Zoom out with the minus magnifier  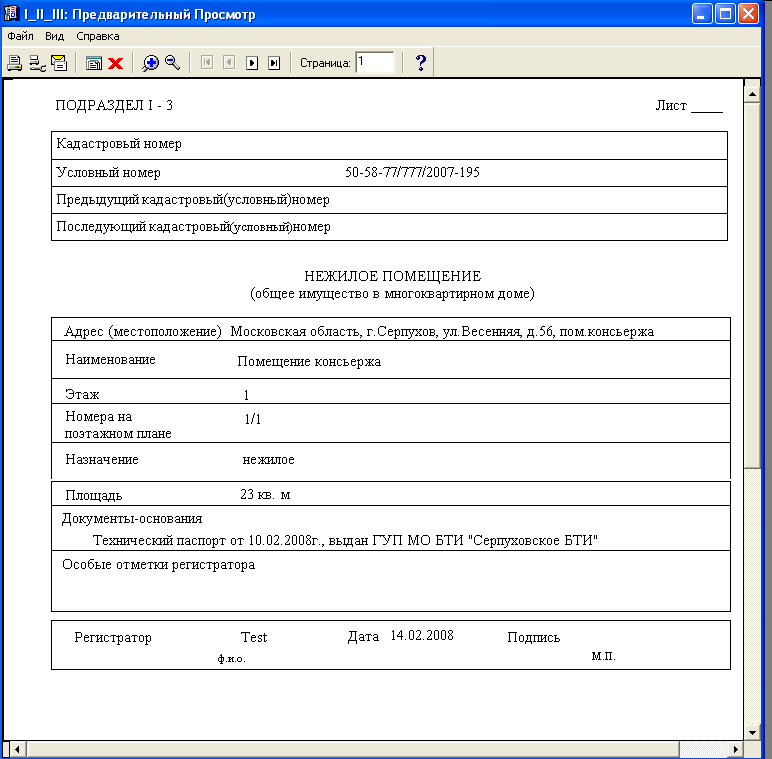[x=172, y=62]
